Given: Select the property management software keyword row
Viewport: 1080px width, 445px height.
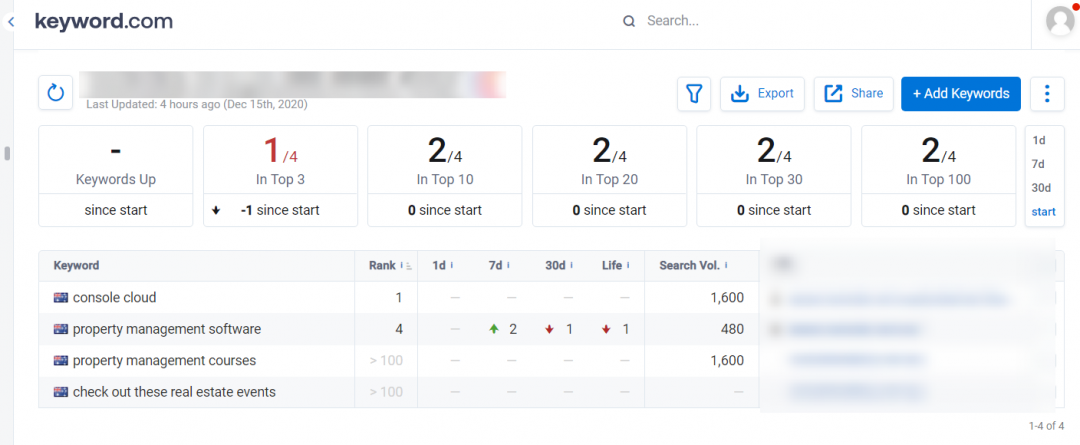Looking at the screenshot, I should click(166, 329).
